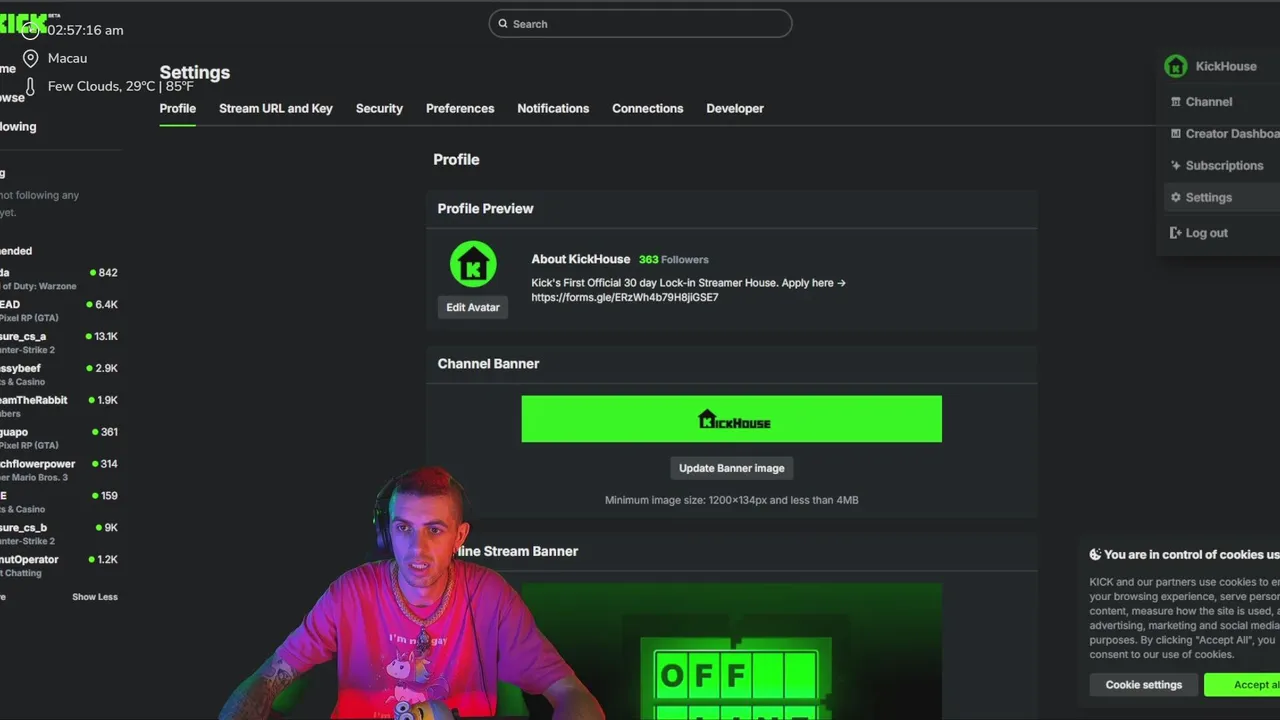Click the KickHouse username in account menu
The width and height of the screenshot is (1280, 720).
click(x=1226, y=66)
